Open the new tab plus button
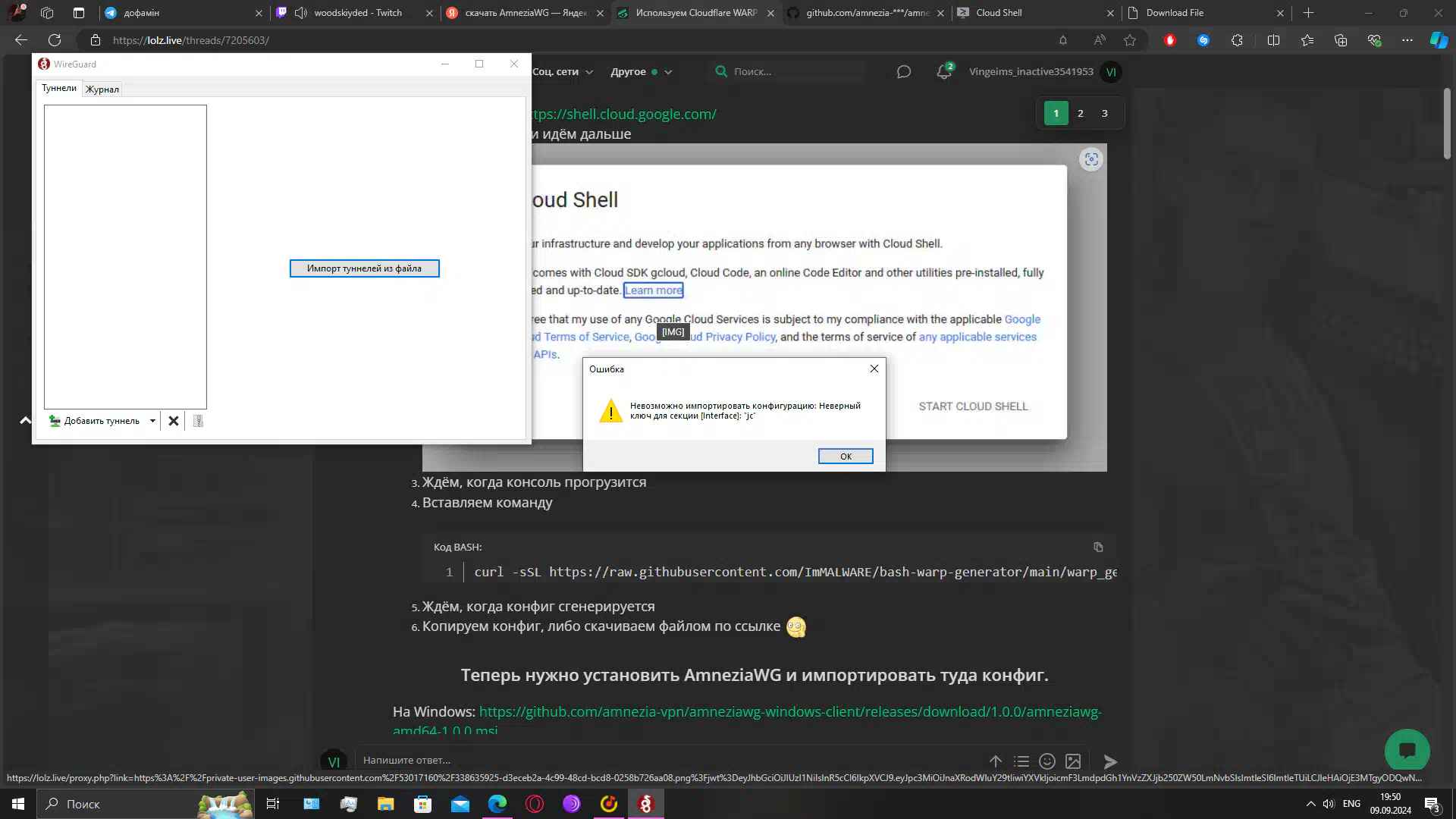Image resolution: width=1456 pixels, height=819 pixels. (1308, 13)
